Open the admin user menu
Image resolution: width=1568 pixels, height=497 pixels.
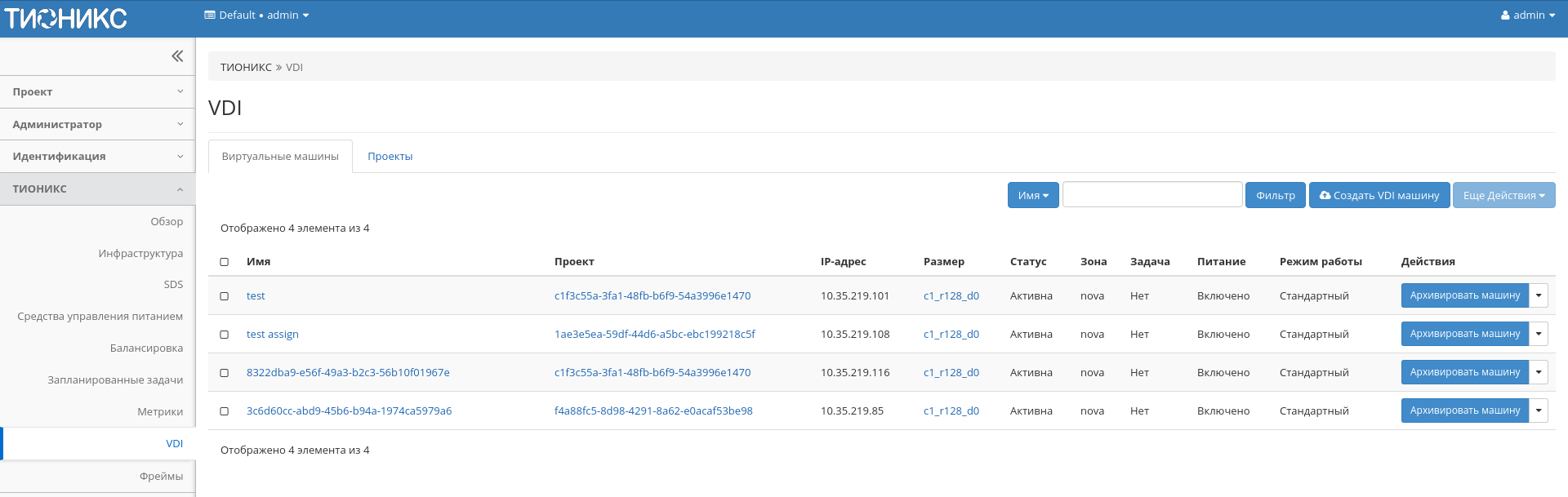point(1527,16)
